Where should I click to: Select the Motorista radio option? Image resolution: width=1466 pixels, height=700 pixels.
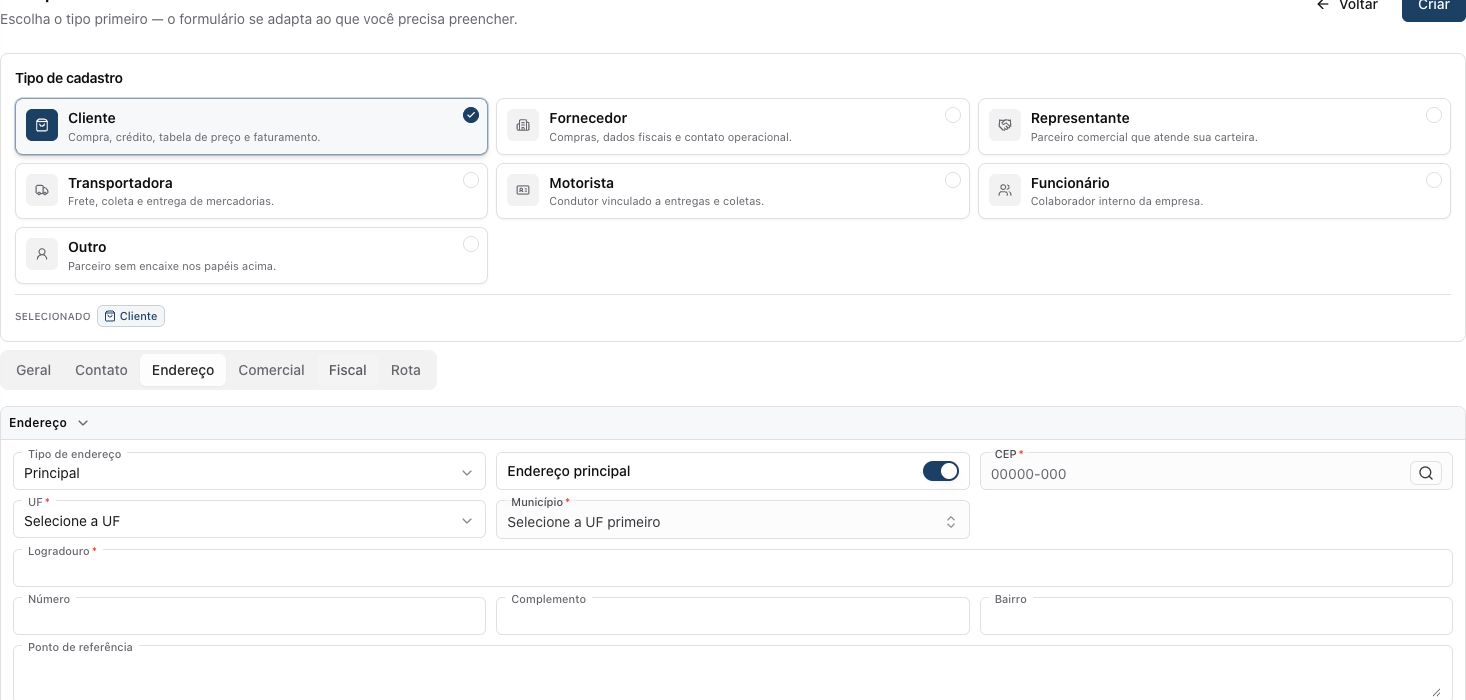tap(953, 180)
